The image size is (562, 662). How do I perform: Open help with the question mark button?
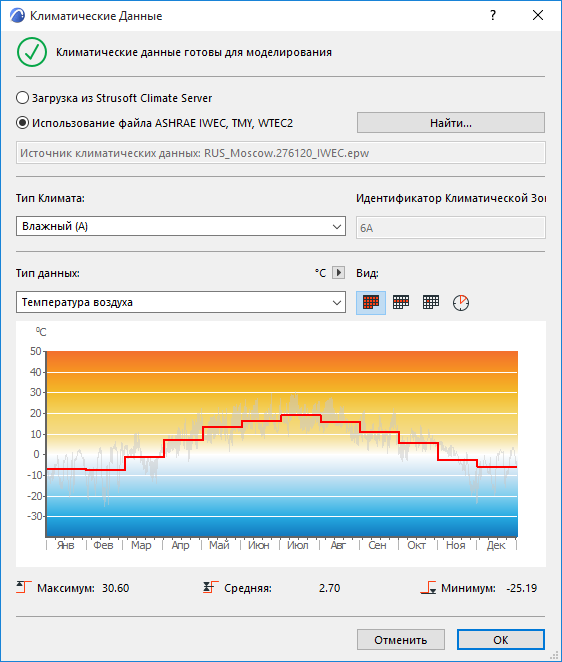[493, 16]
